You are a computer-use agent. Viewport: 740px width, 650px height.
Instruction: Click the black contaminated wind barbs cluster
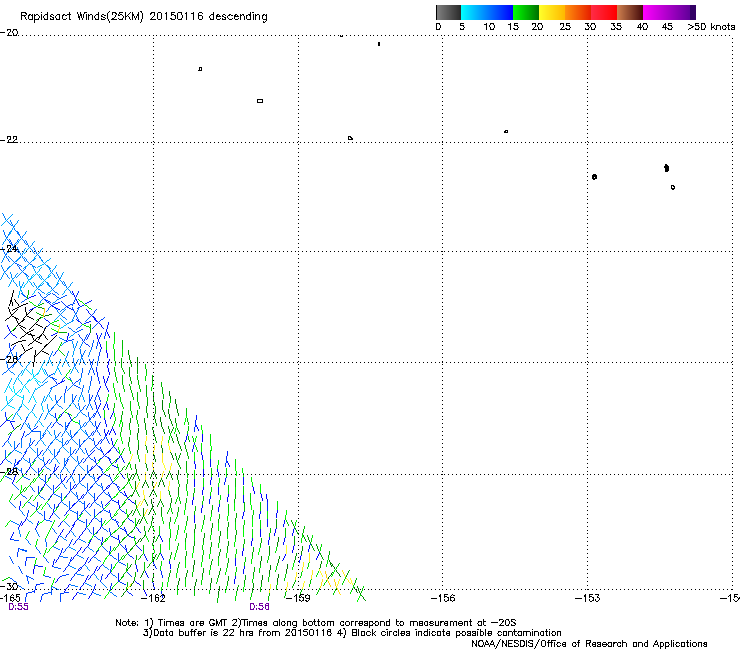[29, 328]
